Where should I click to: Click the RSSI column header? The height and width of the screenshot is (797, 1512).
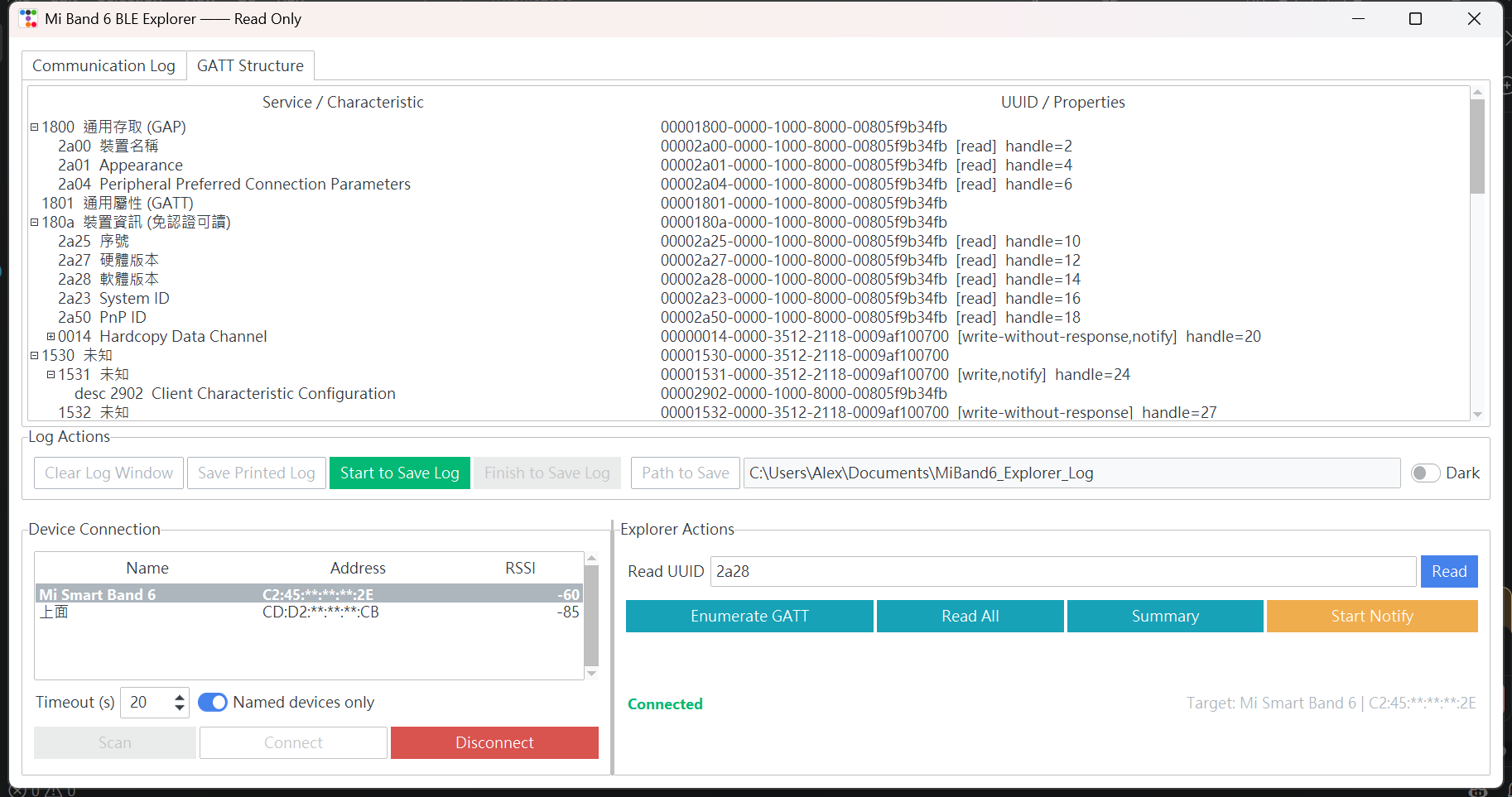[520, 568]
